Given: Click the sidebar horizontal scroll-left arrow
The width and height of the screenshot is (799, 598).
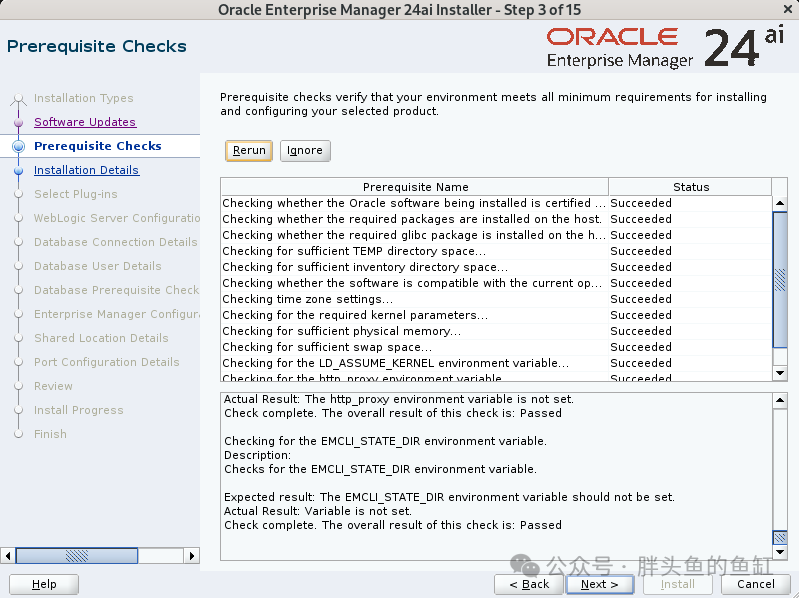Looking at the screenshot, I should [x=8, y=555].
